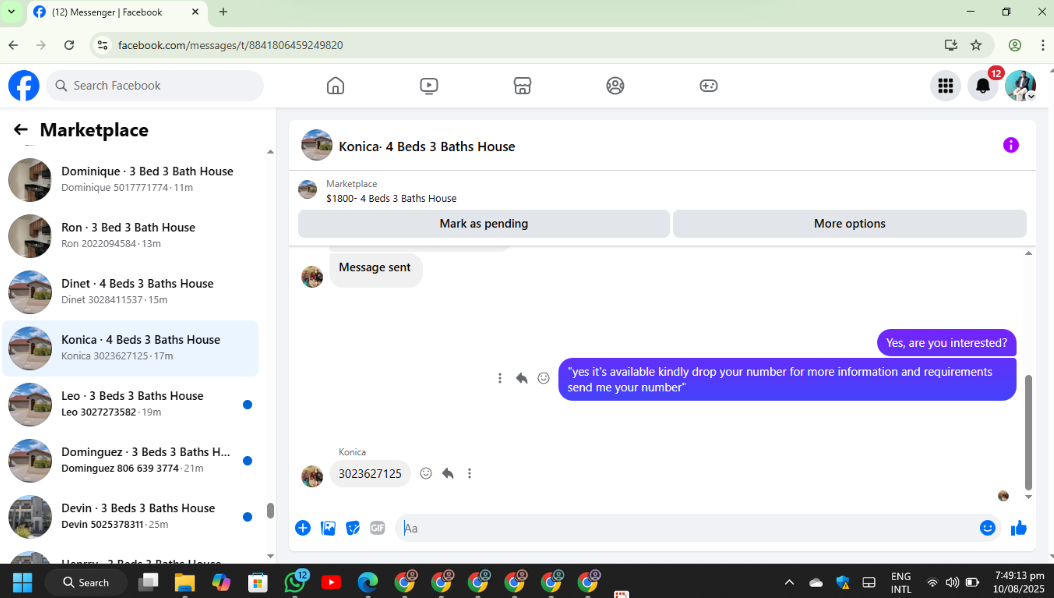
Task: Reload the page in browser
Action: coord(69,45)
